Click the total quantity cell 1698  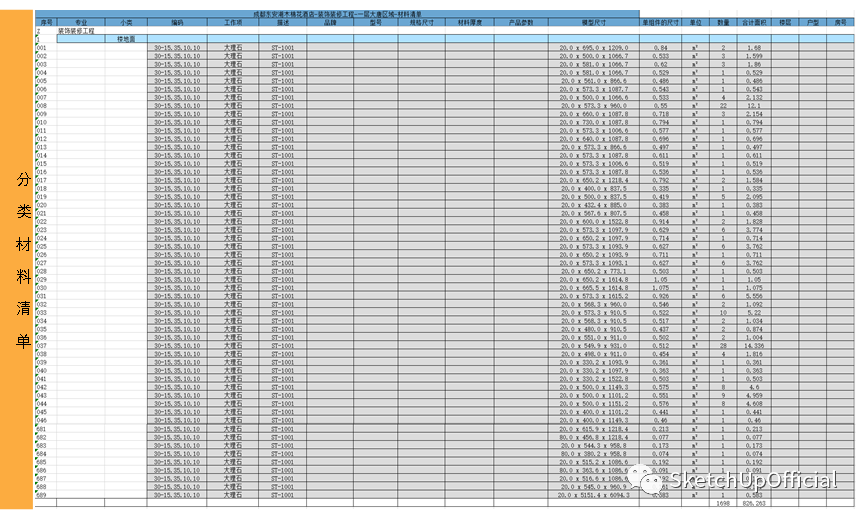click(722, 504)
